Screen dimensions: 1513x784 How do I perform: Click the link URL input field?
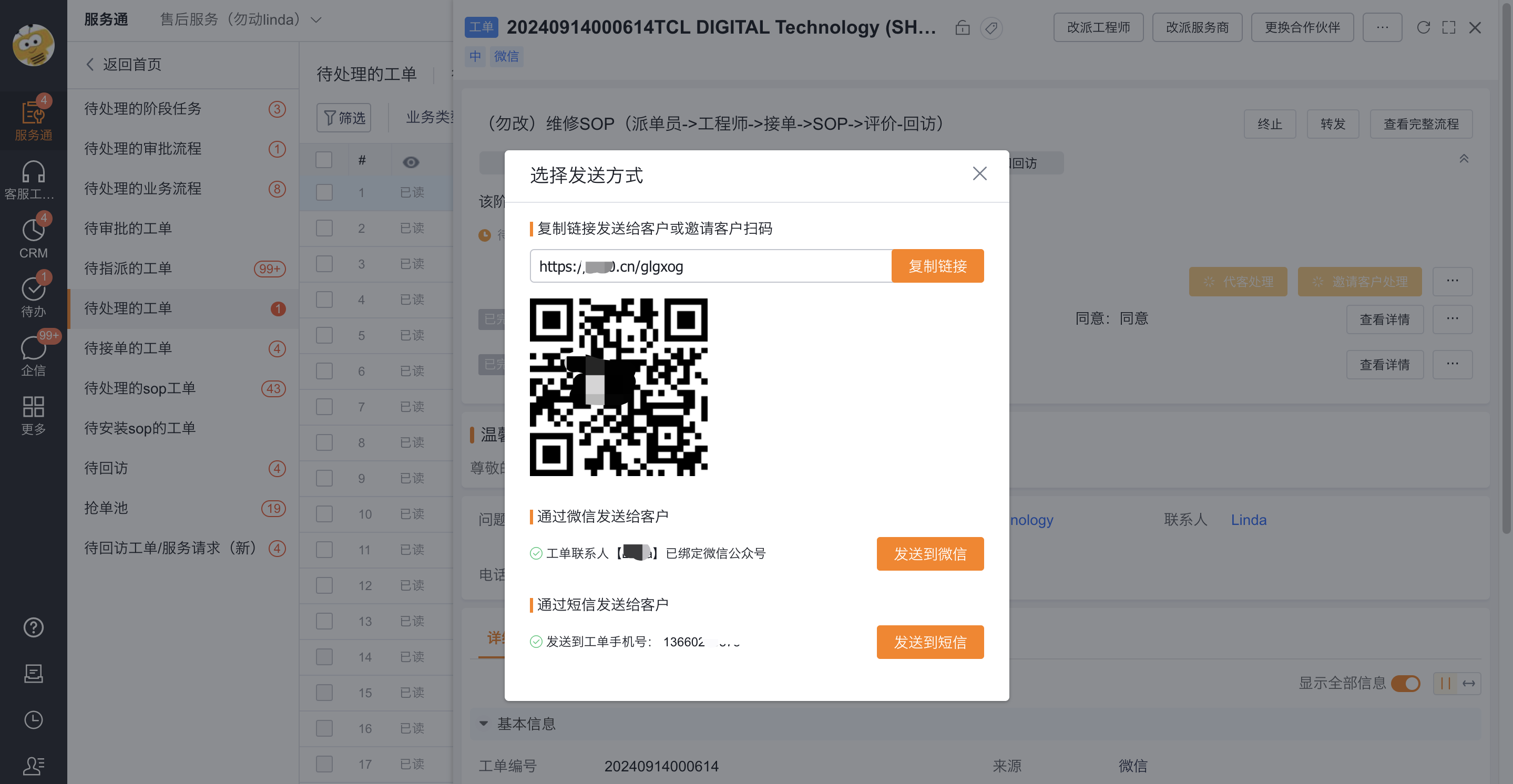click(710, 266)
